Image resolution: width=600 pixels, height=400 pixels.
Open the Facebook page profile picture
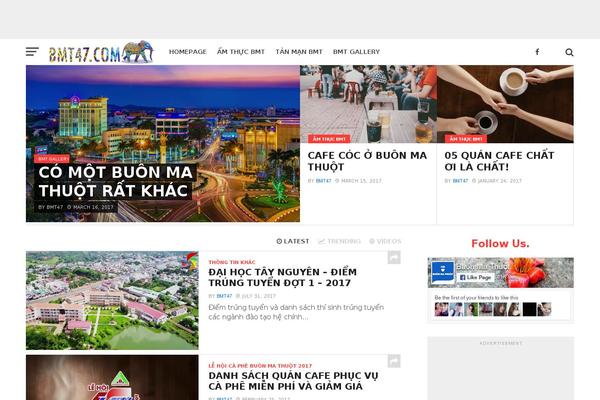[443, 272]
